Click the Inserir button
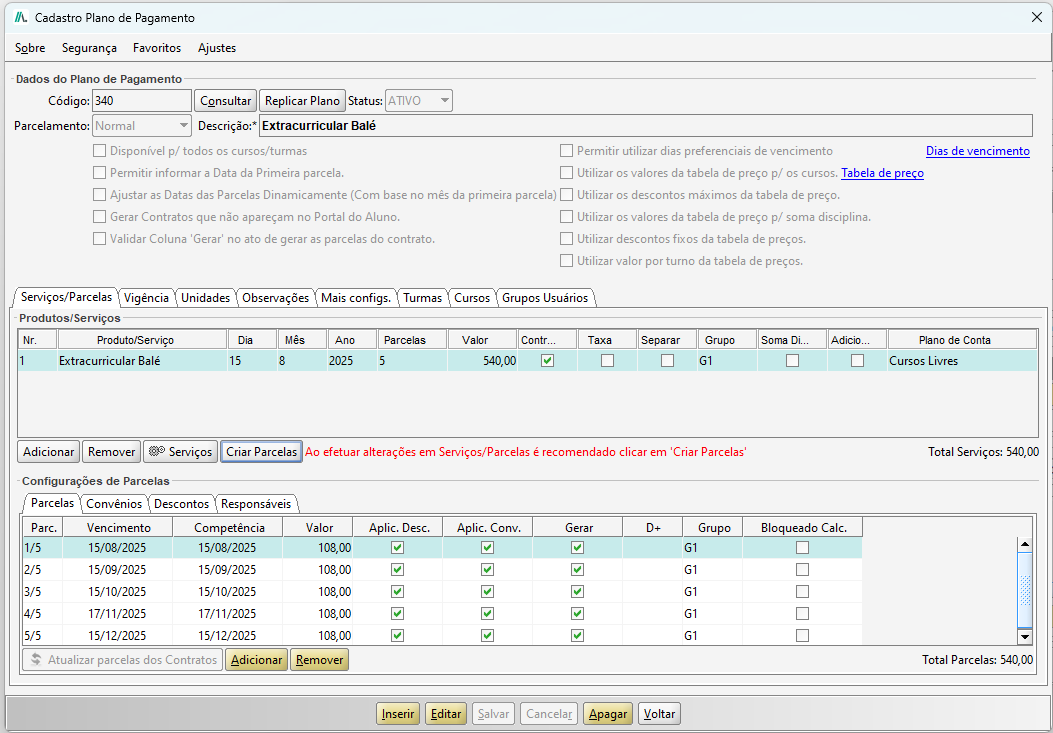 point(398,714)
